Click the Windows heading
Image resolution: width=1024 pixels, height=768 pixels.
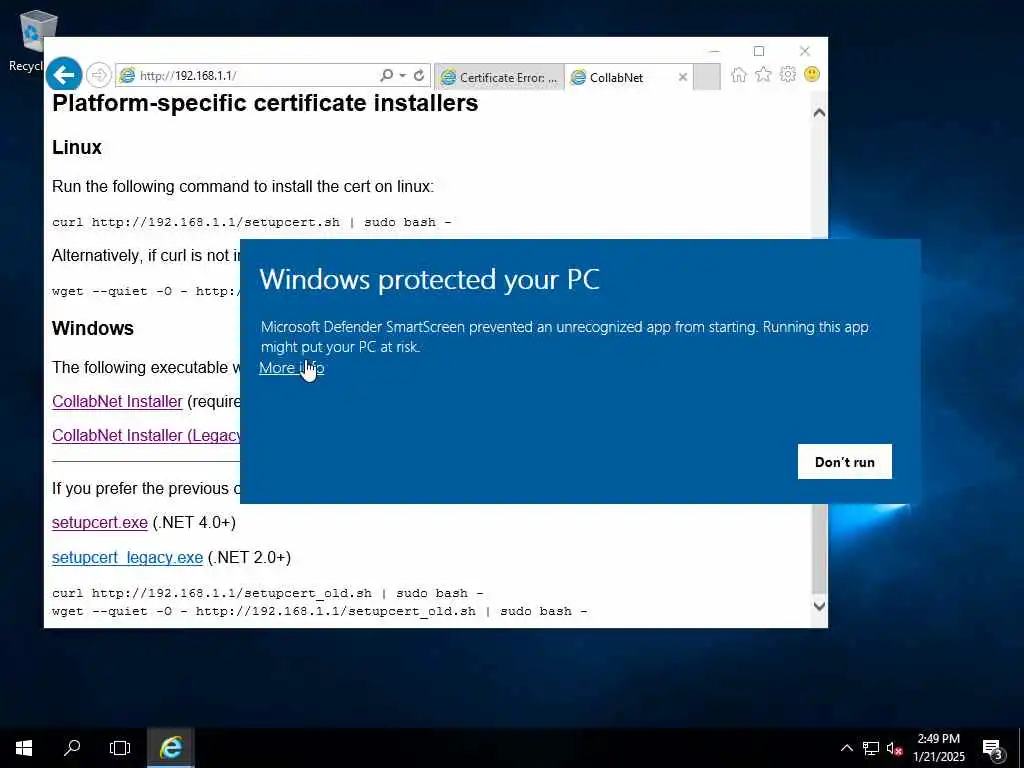(93, 328)
